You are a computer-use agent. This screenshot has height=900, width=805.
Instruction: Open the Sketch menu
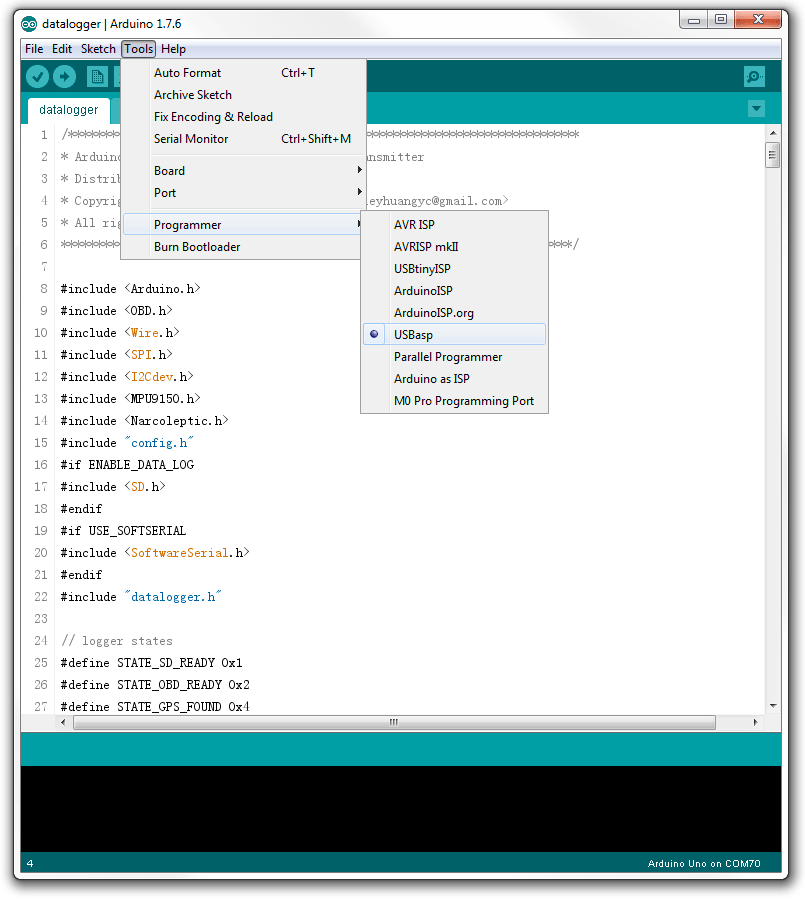coord(98,49)
